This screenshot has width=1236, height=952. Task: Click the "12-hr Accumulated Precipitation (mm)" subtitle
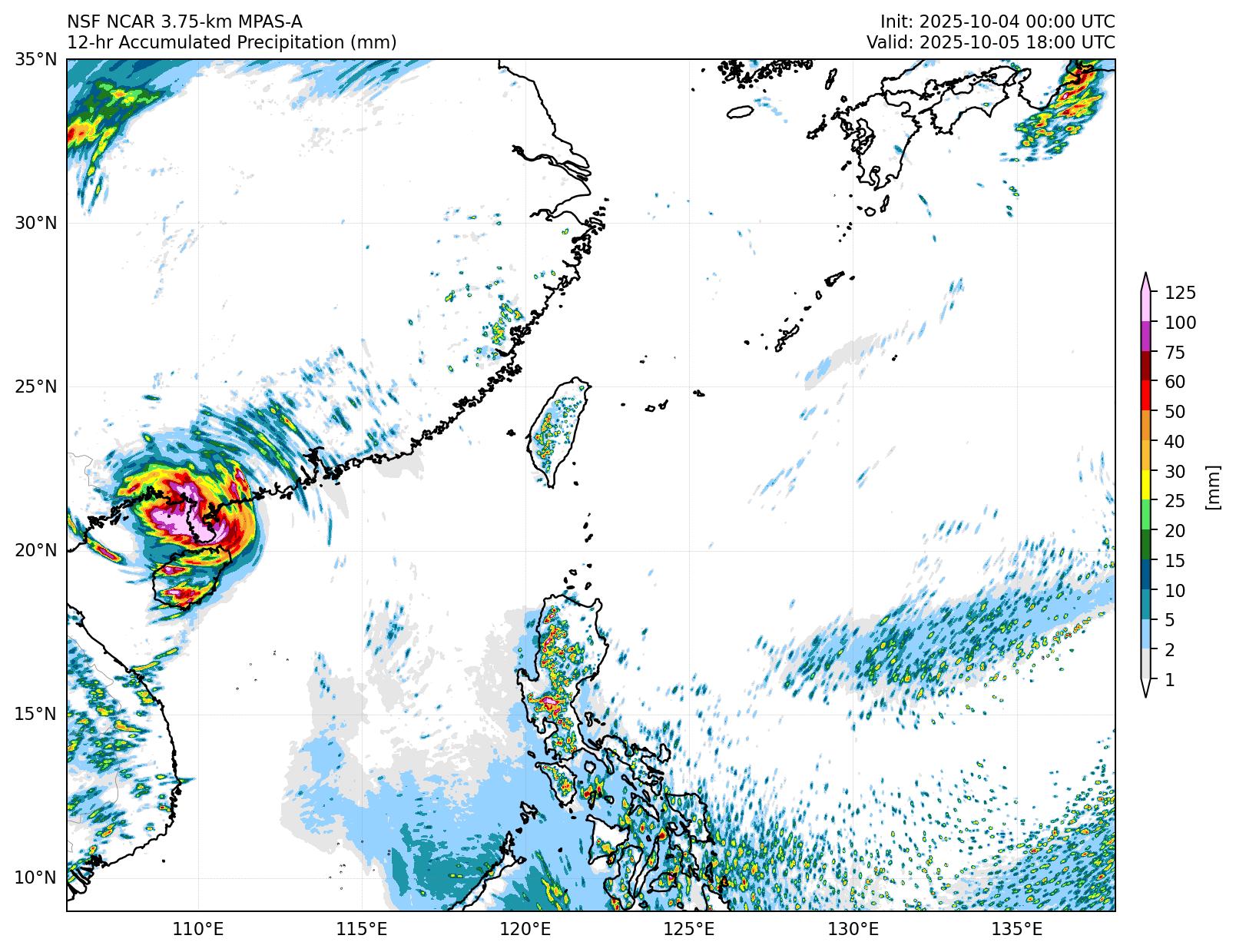click(231, 42)
